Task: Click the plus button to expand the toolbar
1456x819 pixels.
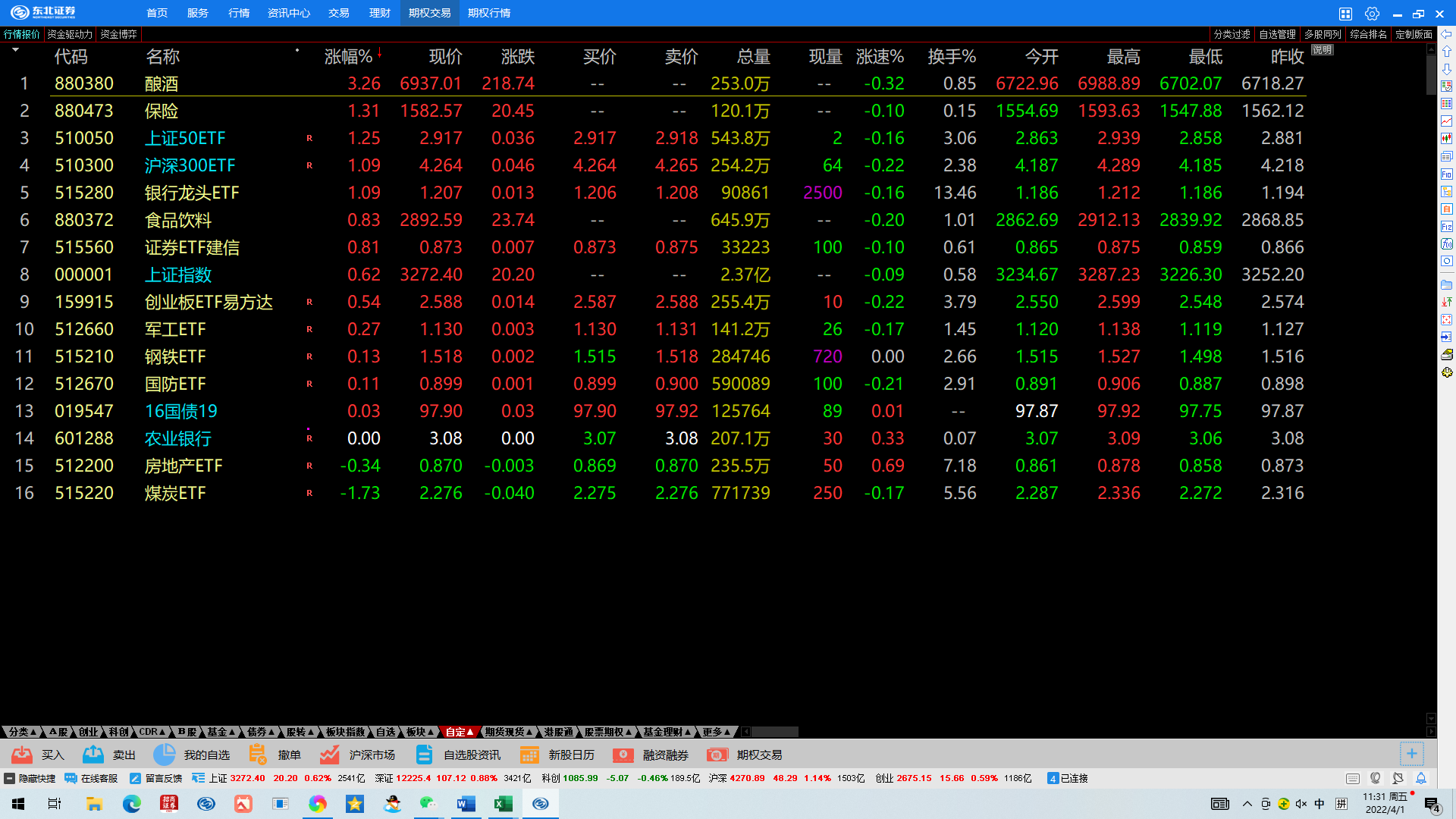Action: tap(1411, 754)
